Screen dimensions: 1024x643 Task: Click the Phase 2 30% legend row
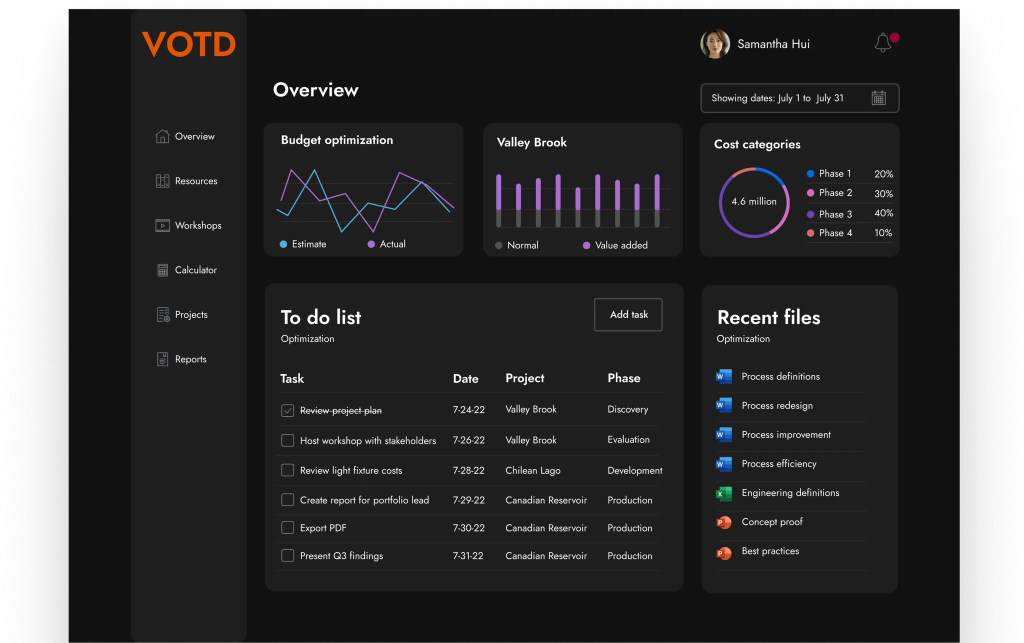850,193
